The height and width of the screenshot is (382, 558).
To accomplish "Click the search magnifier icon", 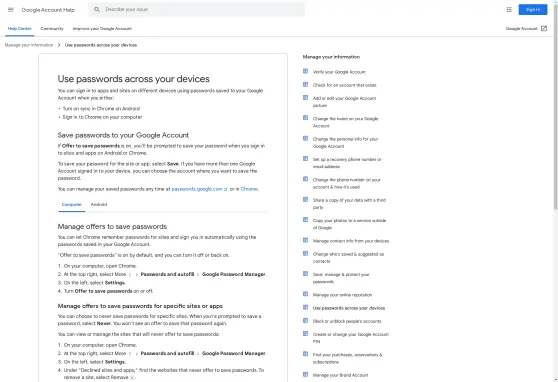I will [97, 10].
